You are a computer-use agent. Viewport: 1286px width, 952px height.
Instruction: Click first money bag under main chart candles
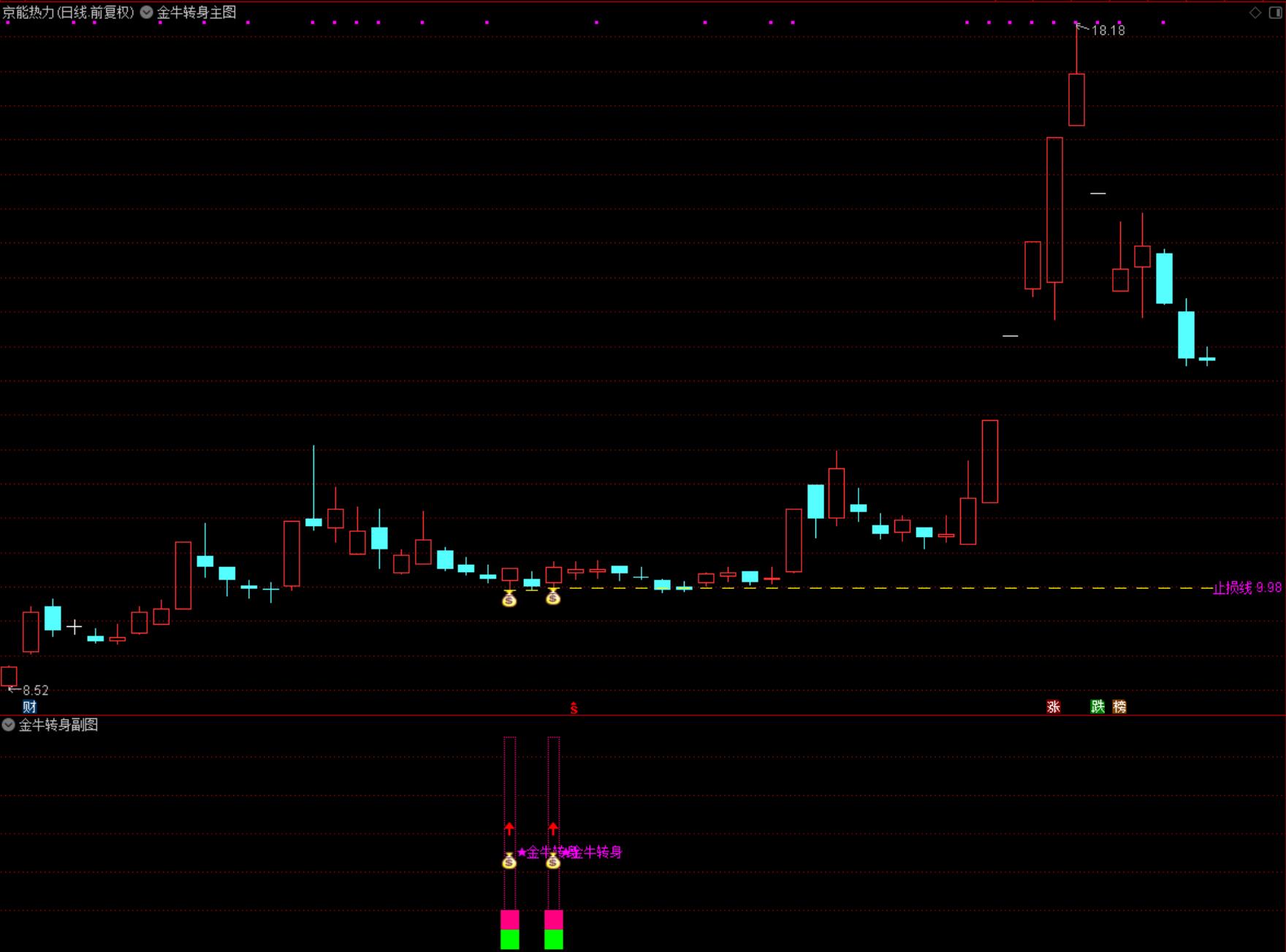[x=509, y=598]
